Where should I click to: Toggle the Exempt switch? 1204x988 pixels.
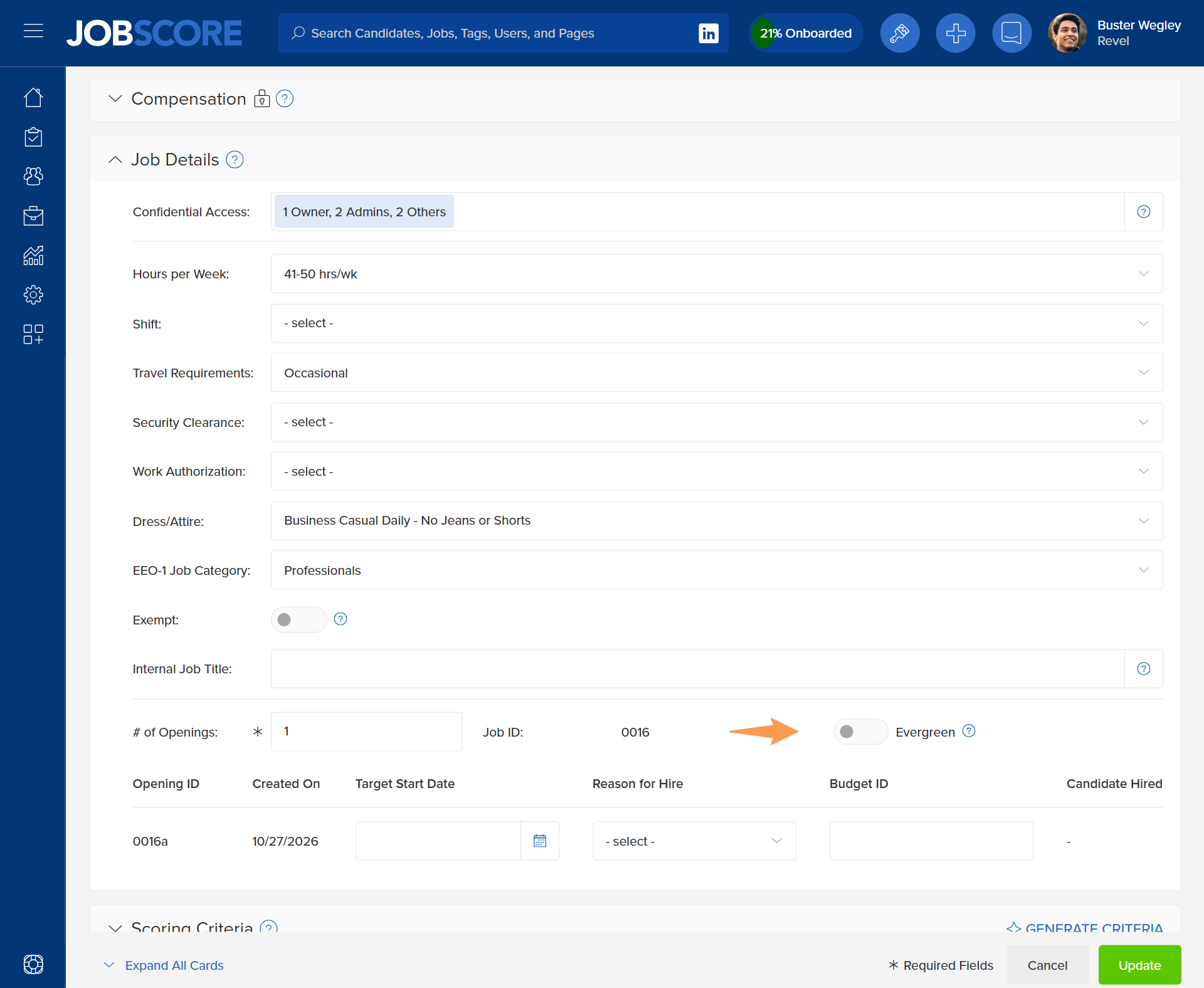point(298,619)
